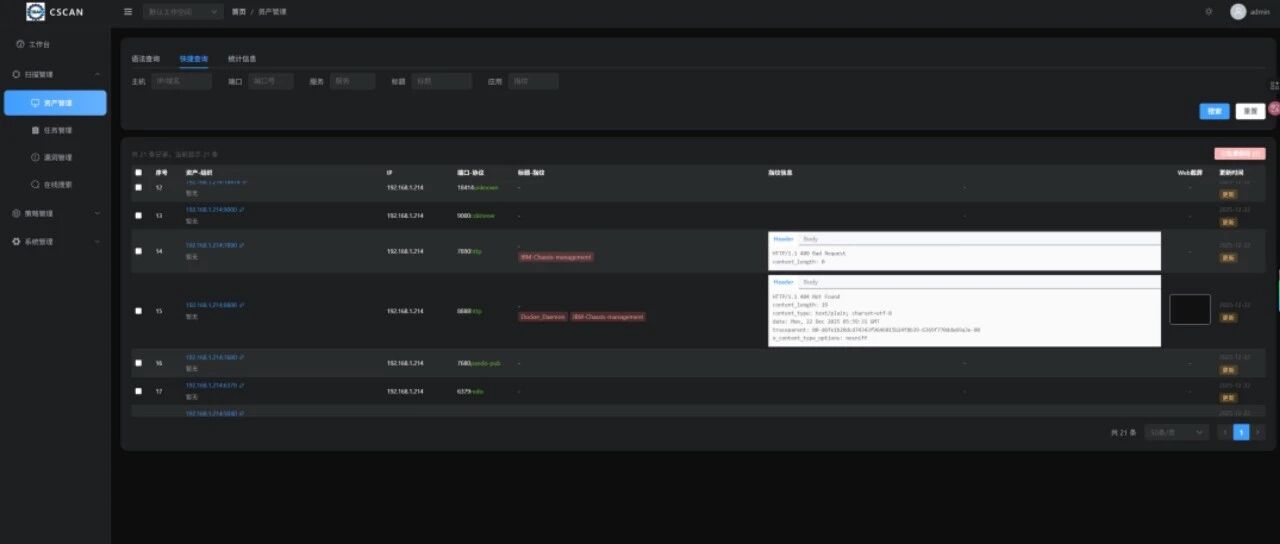Image resolution: width=1280 pixels, height=544 pixels.
Task: Go to next page with right chevron
Action: pyautogui.click(x=1258, y=433)
